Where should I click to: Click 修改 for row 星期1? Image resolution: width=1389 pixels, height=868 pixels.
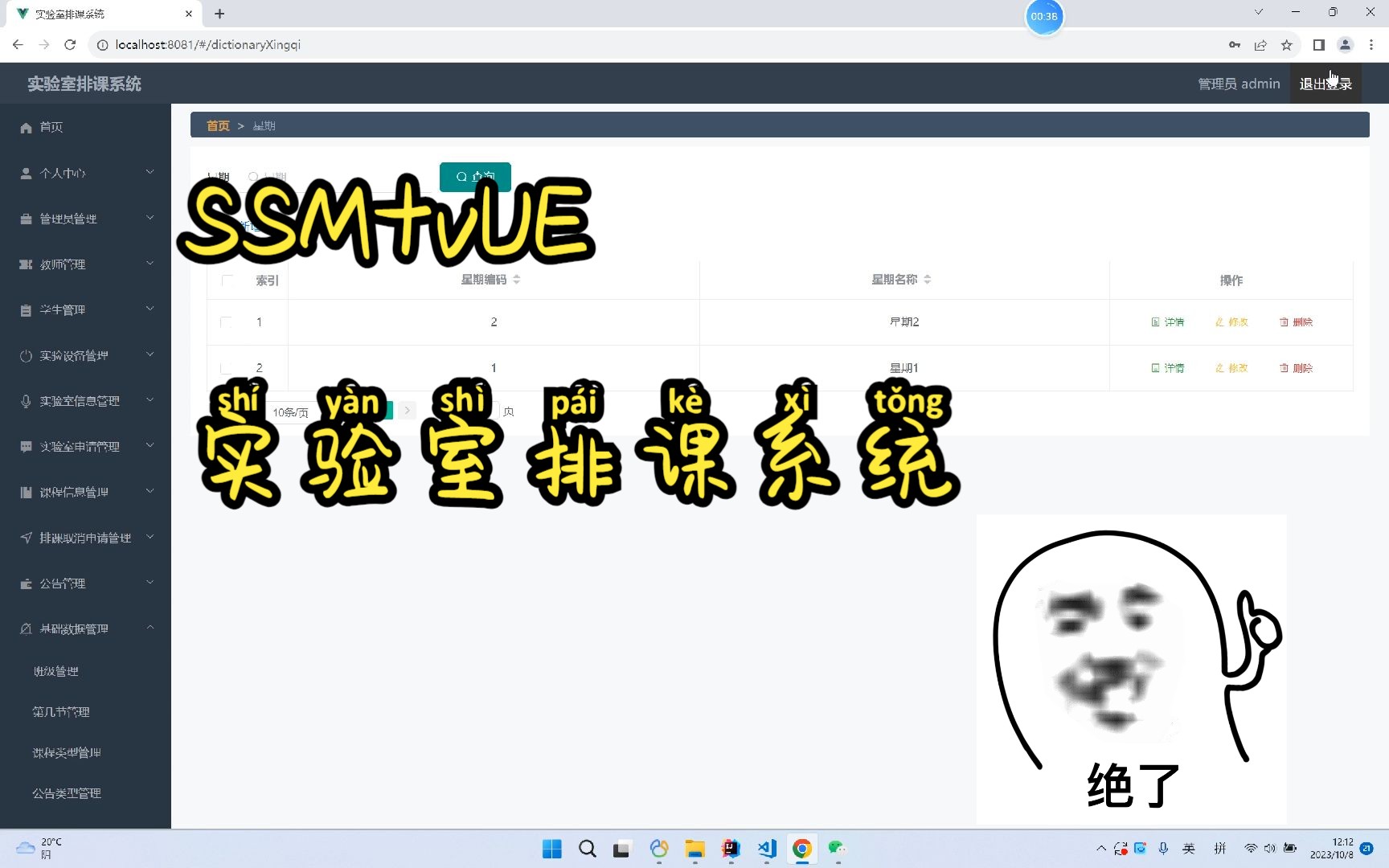click(1231, 368)
